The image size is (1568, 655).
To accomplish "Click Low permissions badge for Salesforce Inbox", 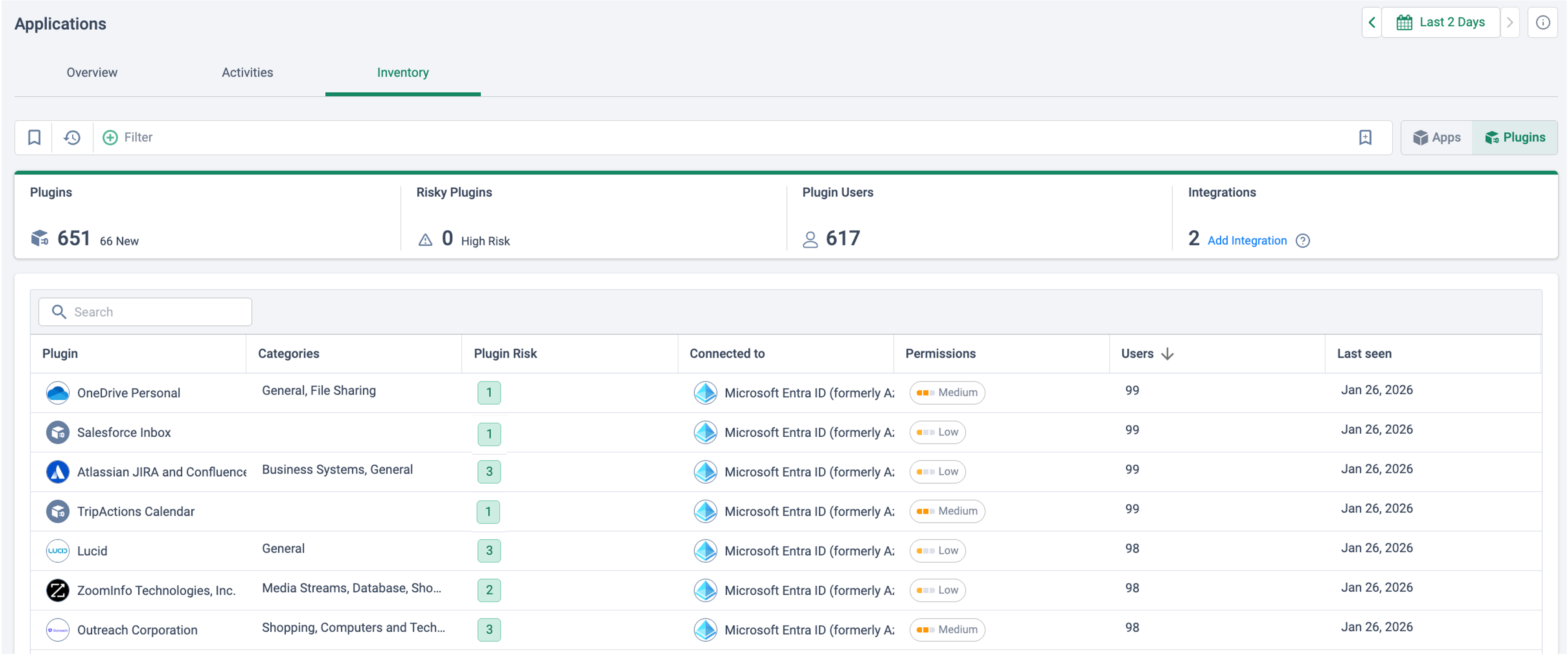I will pos(938,433).
